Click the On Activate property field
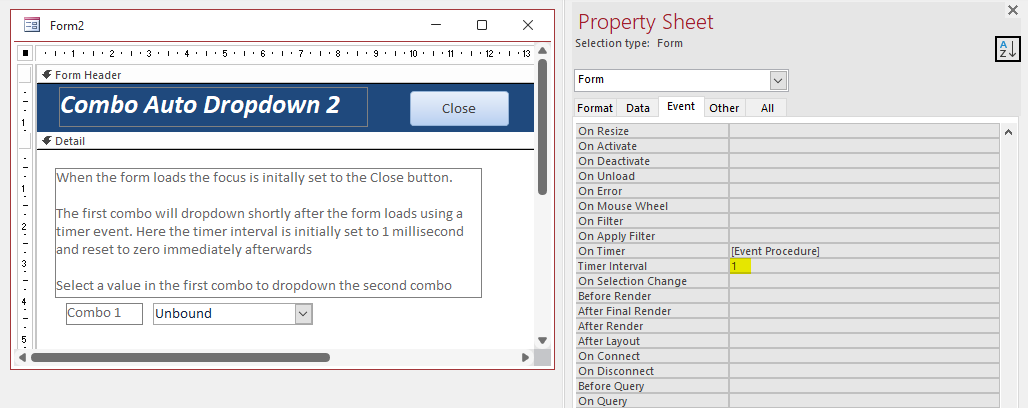1028x408 pixels. (864, 146)
